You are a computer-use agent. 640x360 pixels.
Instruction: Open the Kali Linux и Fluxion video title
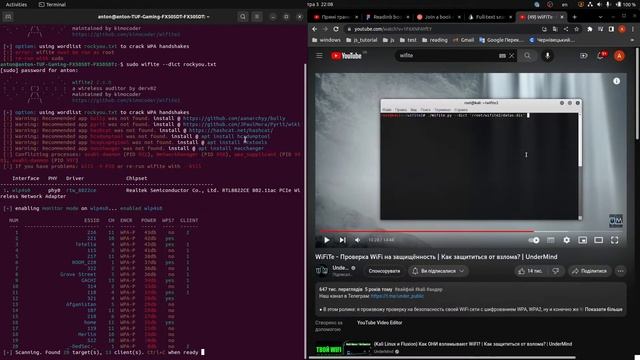click(472, 344)
